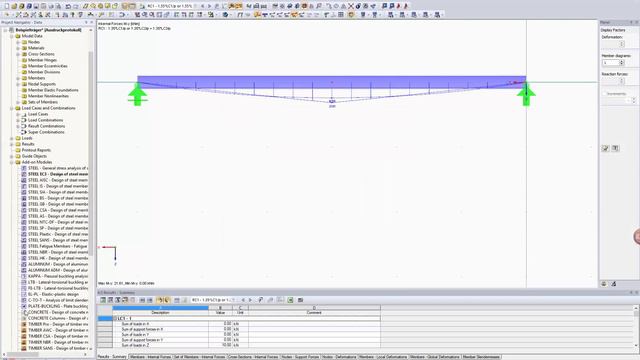Click the 'Sum of loads in Z' table row
640x360 pixels.
[247, 345]
